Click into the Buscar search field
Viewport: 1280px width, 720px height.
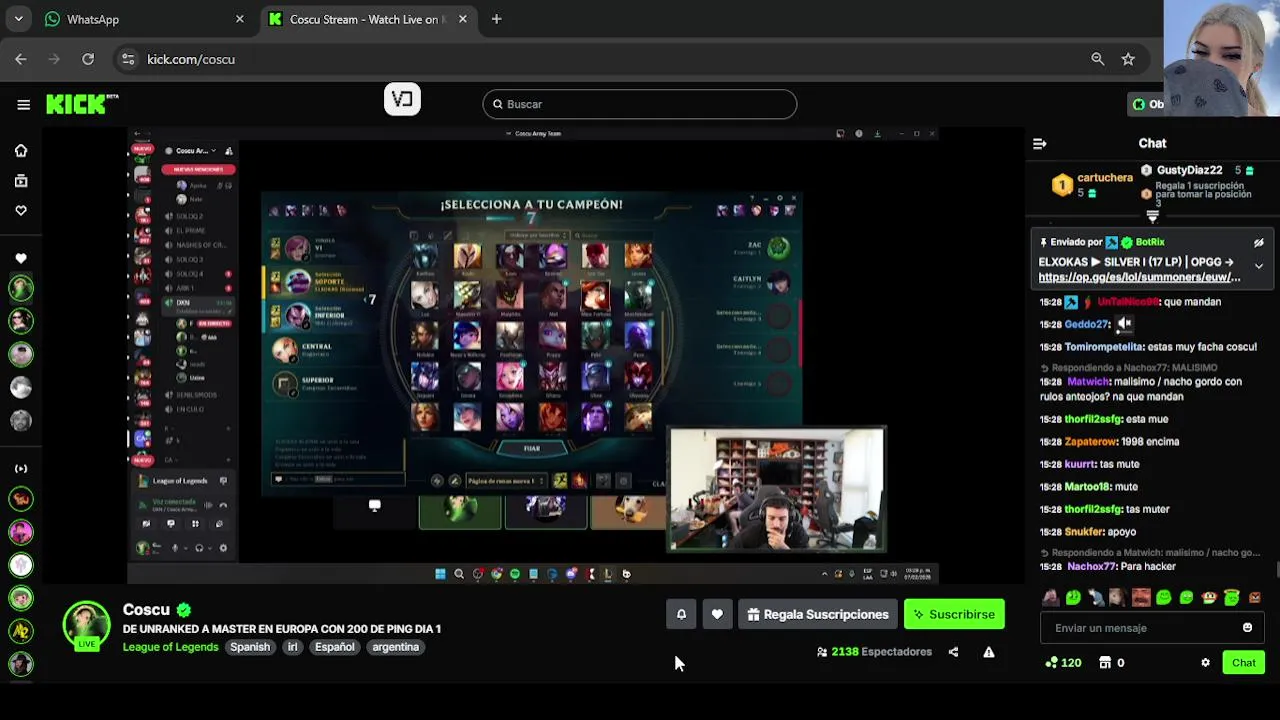click(640, 104)
